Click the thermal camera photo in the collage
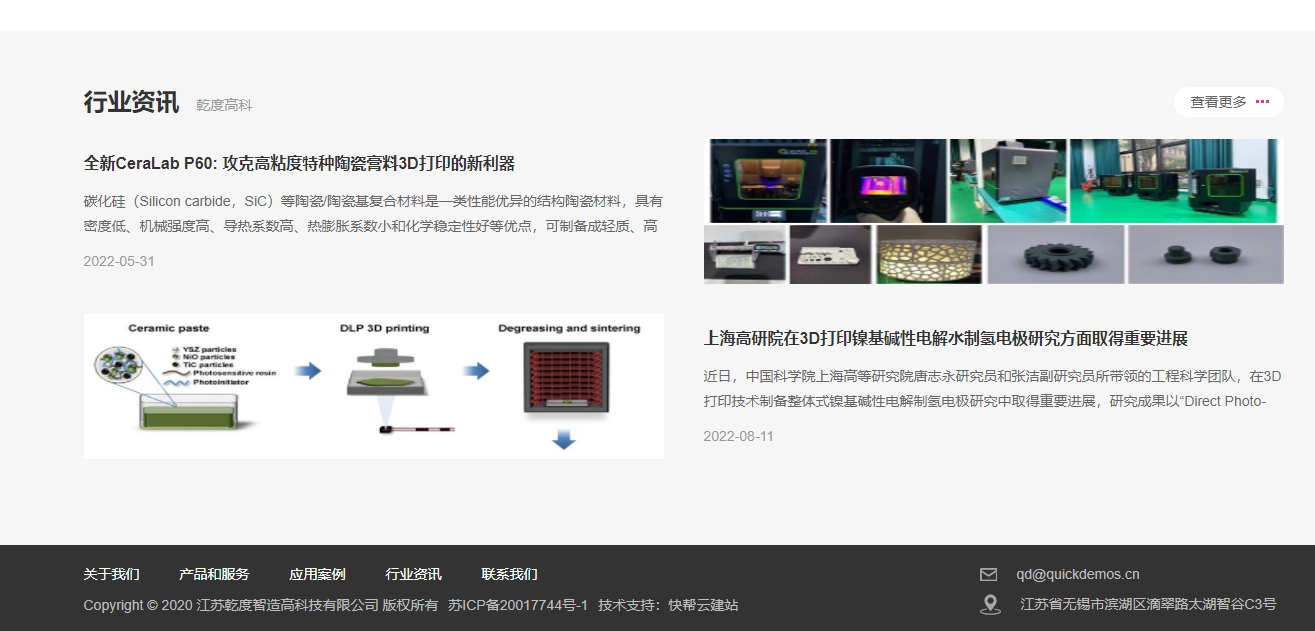Image resolution: width=1315 pixels, height=631 pixels. [x=888, y=180]
